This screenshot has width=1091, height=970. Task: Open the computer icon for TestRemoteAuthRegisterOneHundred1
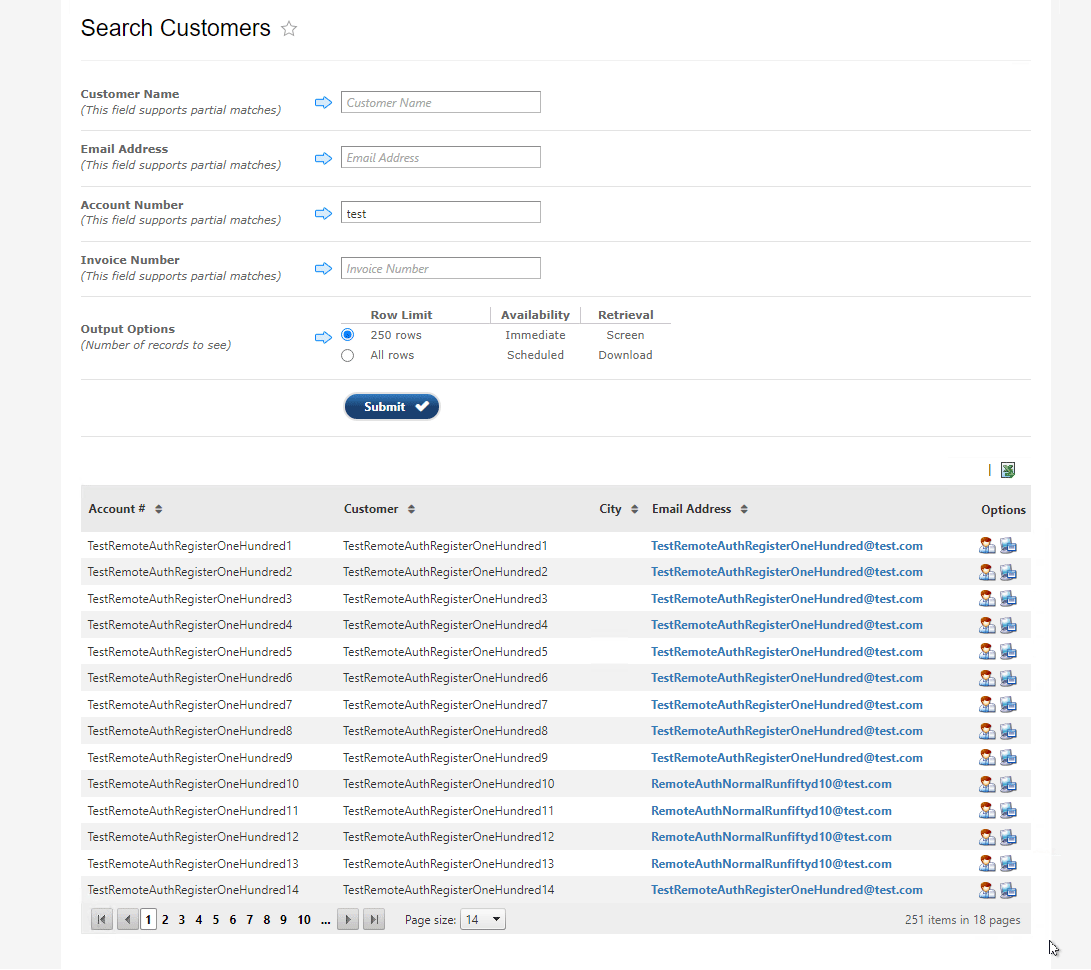click(x=1008, y=546)
